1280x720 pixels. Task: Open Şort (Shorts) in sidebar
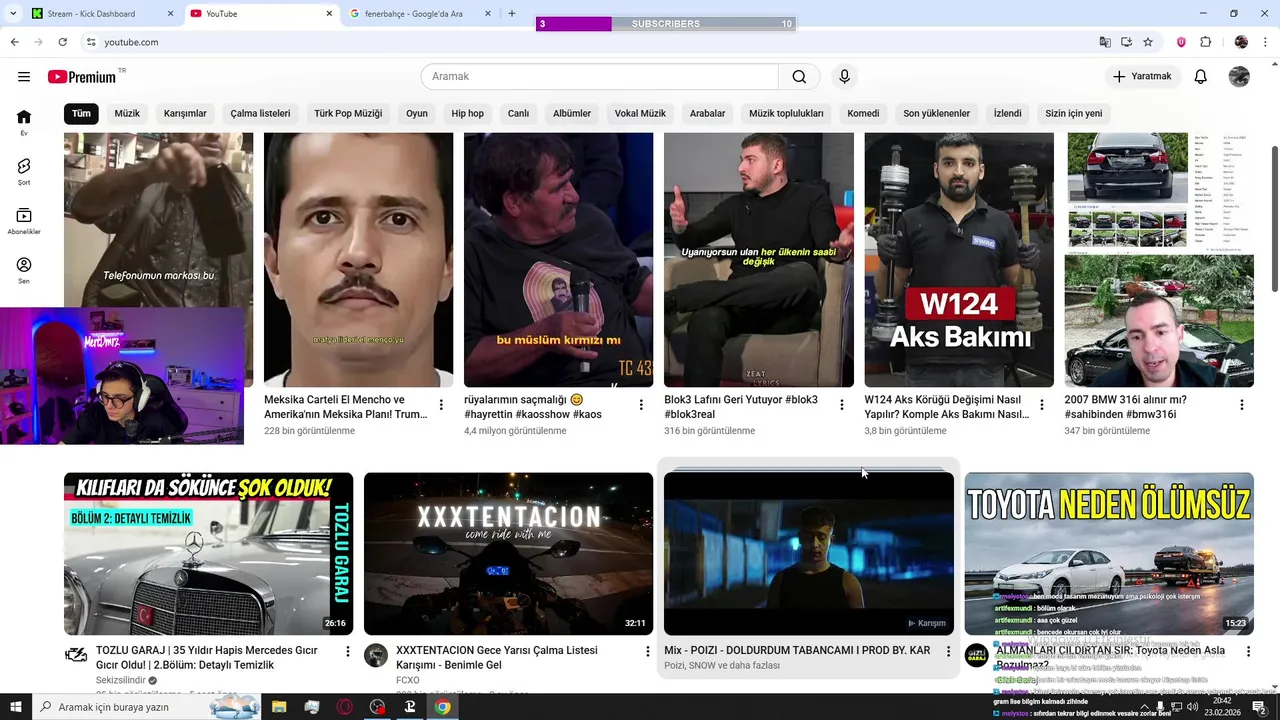(24, 172)
